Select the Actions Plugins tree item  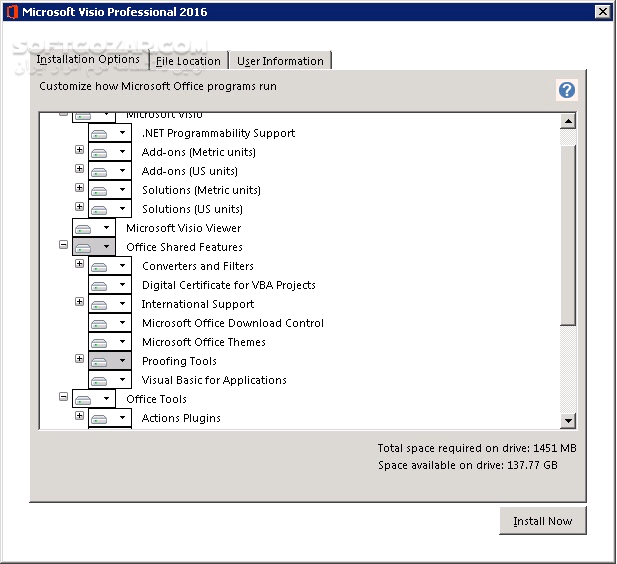181,419
